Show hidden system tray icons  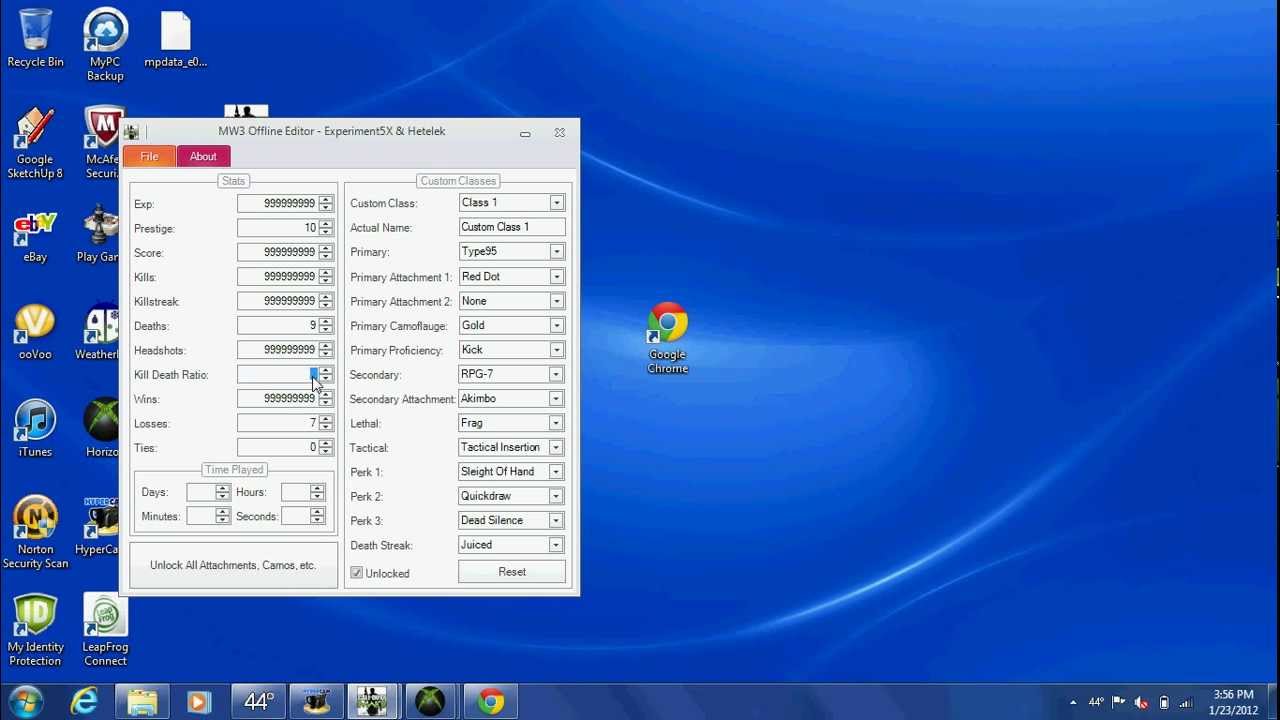tap(1073, 702)
